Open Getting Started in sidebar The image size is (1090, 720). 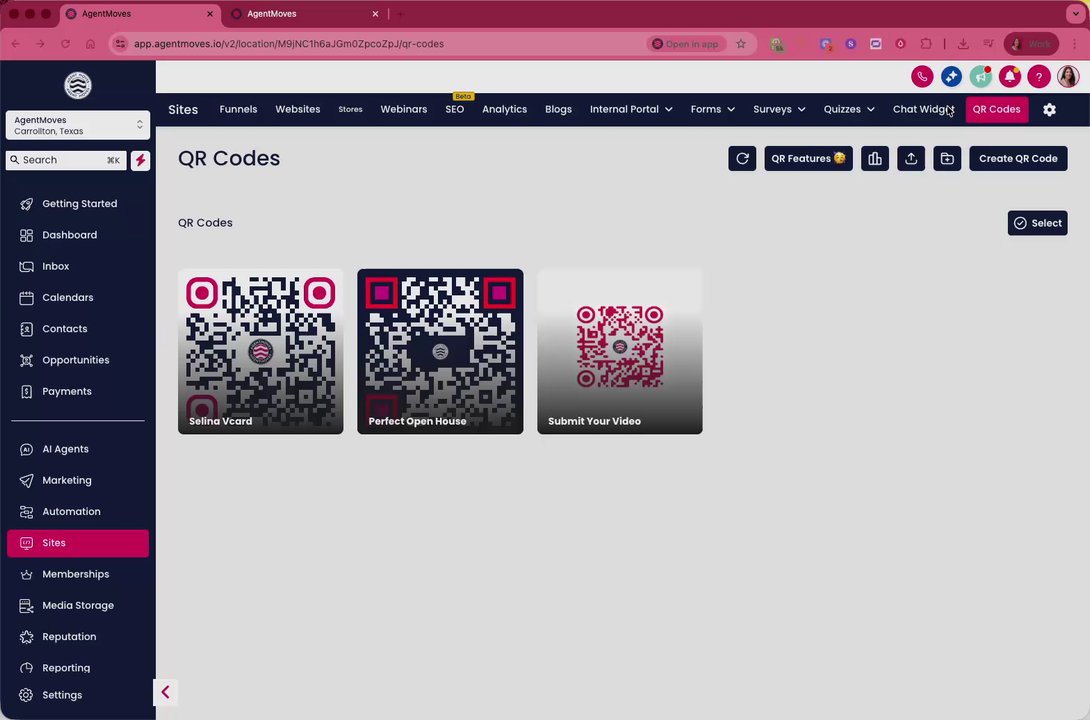coord(78,204)
